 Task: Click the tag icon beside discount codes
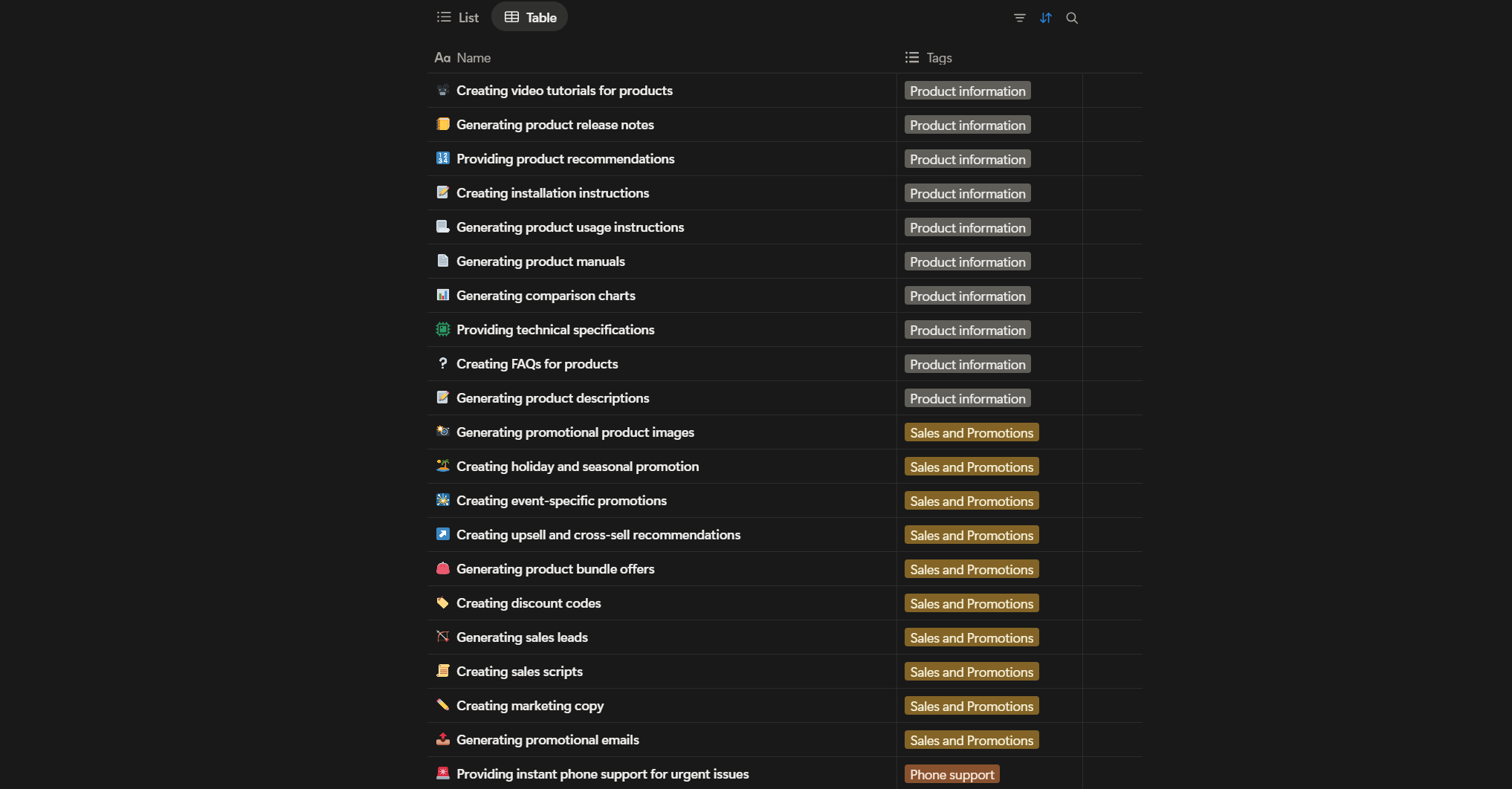click(x=443, y=603)
